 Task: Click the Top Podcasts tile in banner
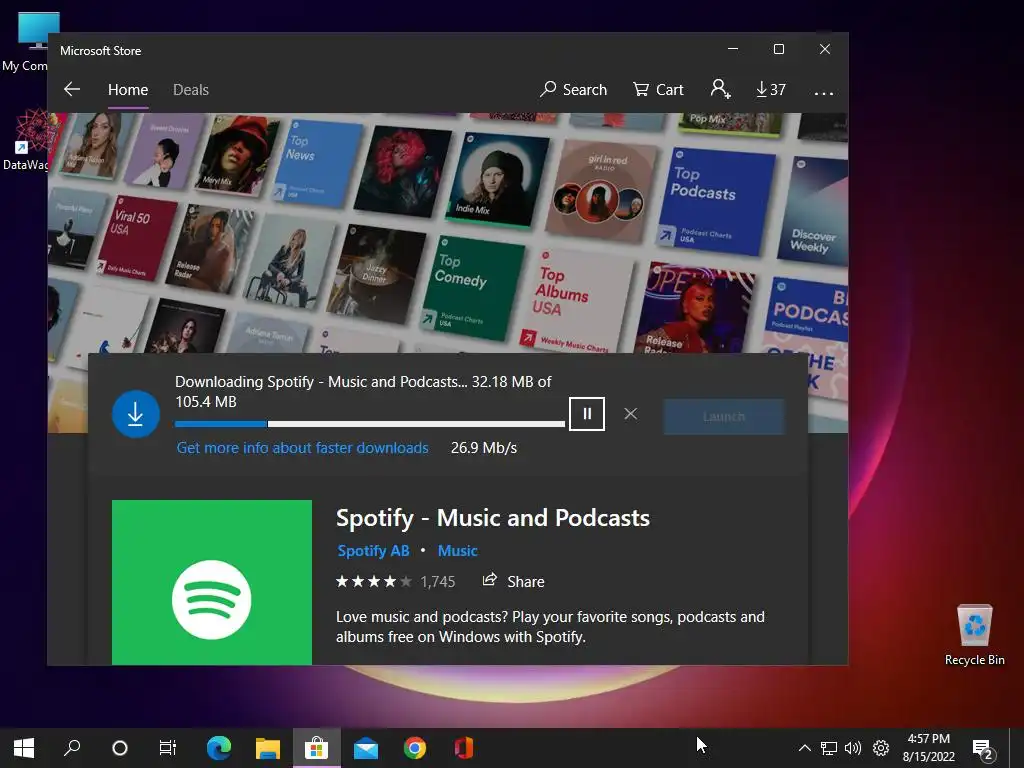click(x=715, y=200)
